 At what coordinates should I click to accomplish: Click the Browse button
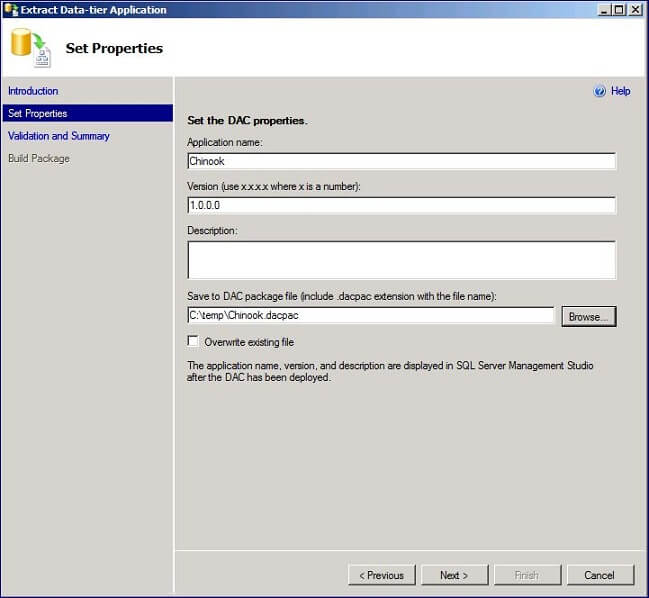(589, 317)
